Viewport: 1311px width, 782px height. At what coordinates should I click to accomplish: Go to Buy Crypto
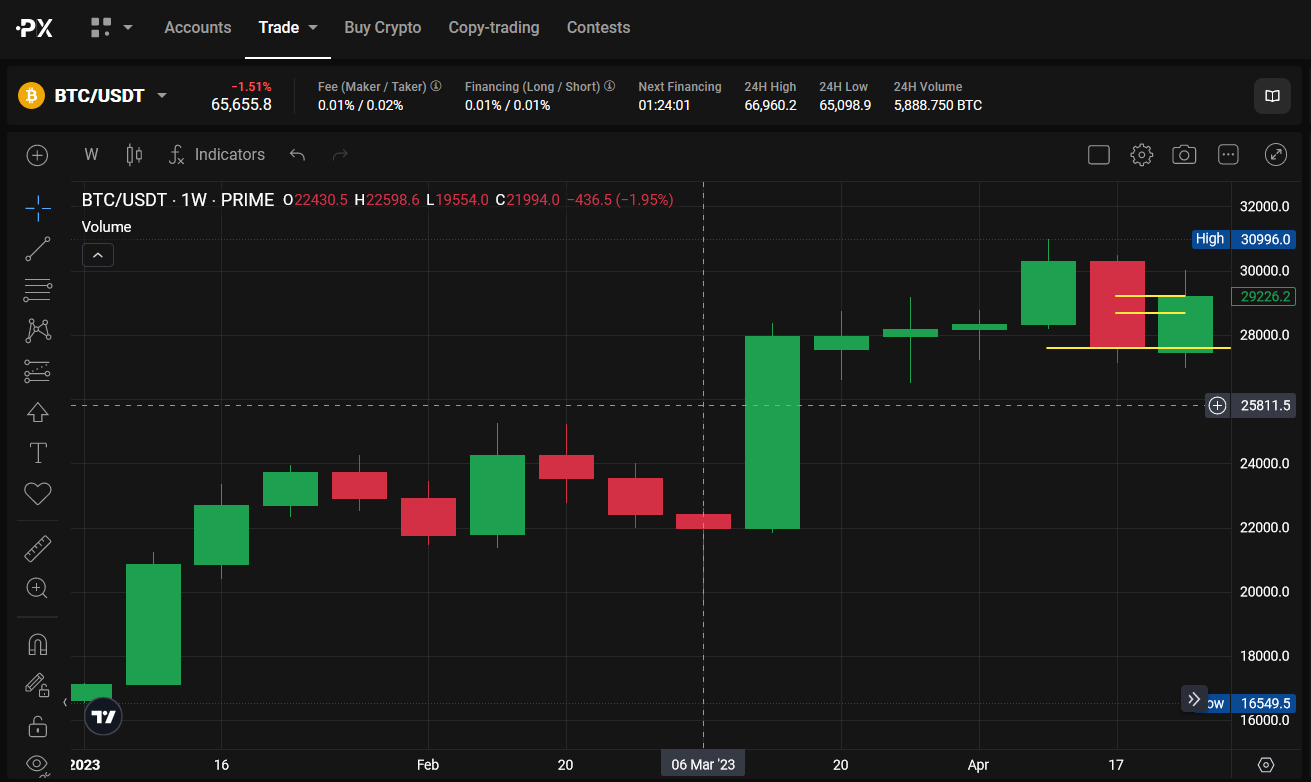point(382,28)
